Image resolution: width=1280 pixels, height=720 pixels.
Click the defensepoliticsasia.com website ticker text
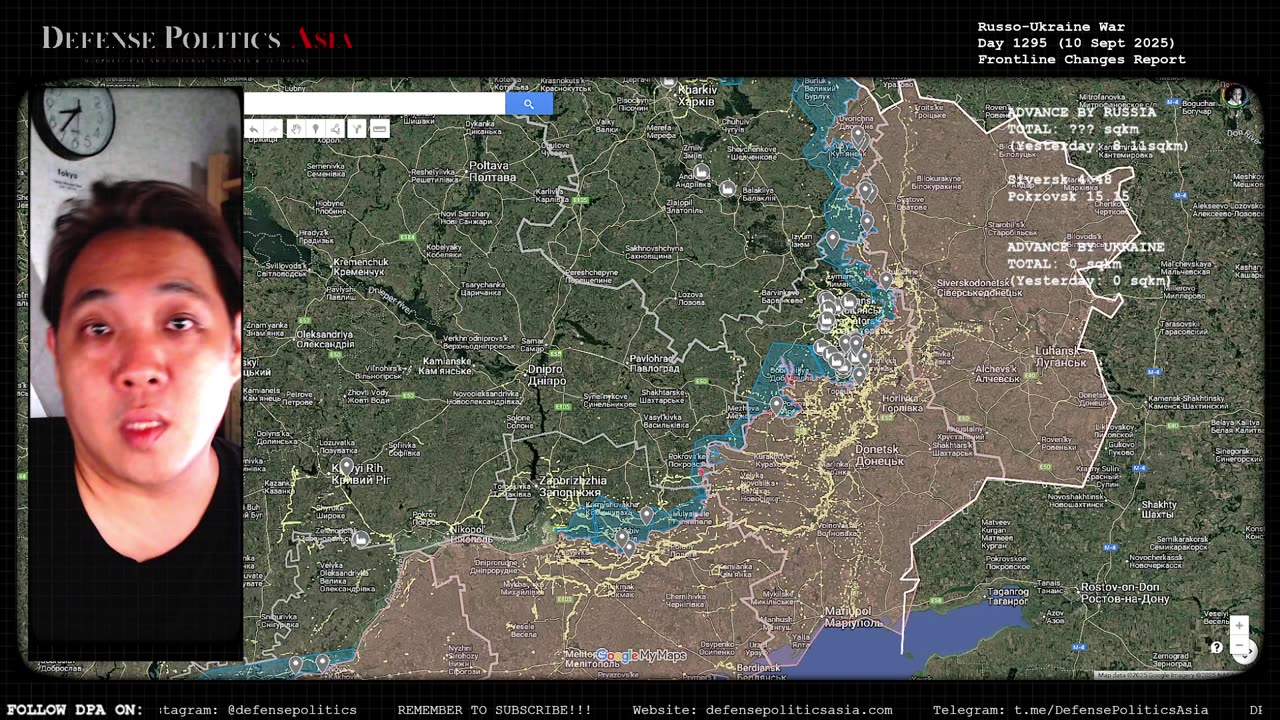pyautogui.click(x=762, y=710)
